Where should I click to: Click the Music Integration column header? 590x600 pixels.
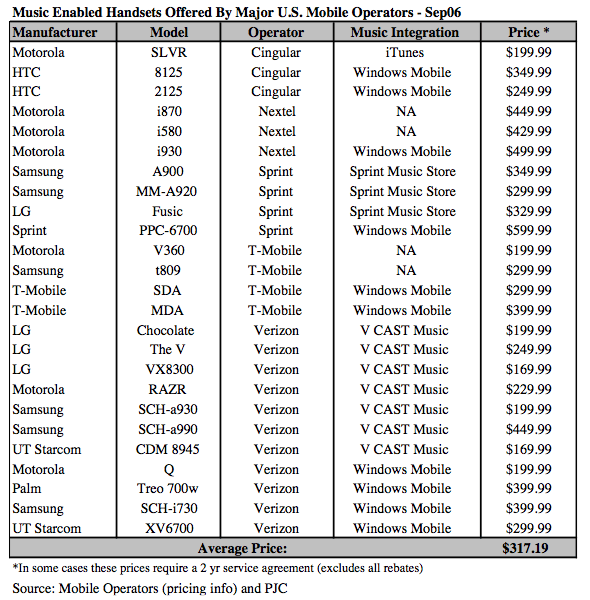(x=404, y=32)
